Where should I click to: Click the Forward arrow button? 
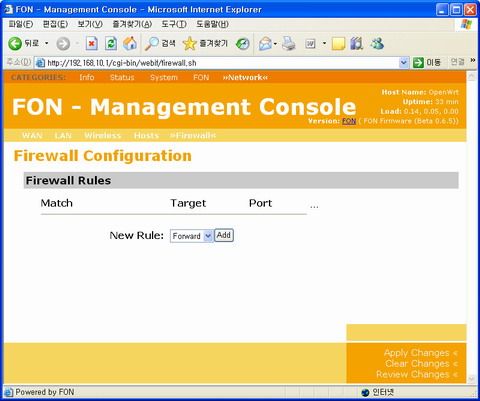pos(63,44)
